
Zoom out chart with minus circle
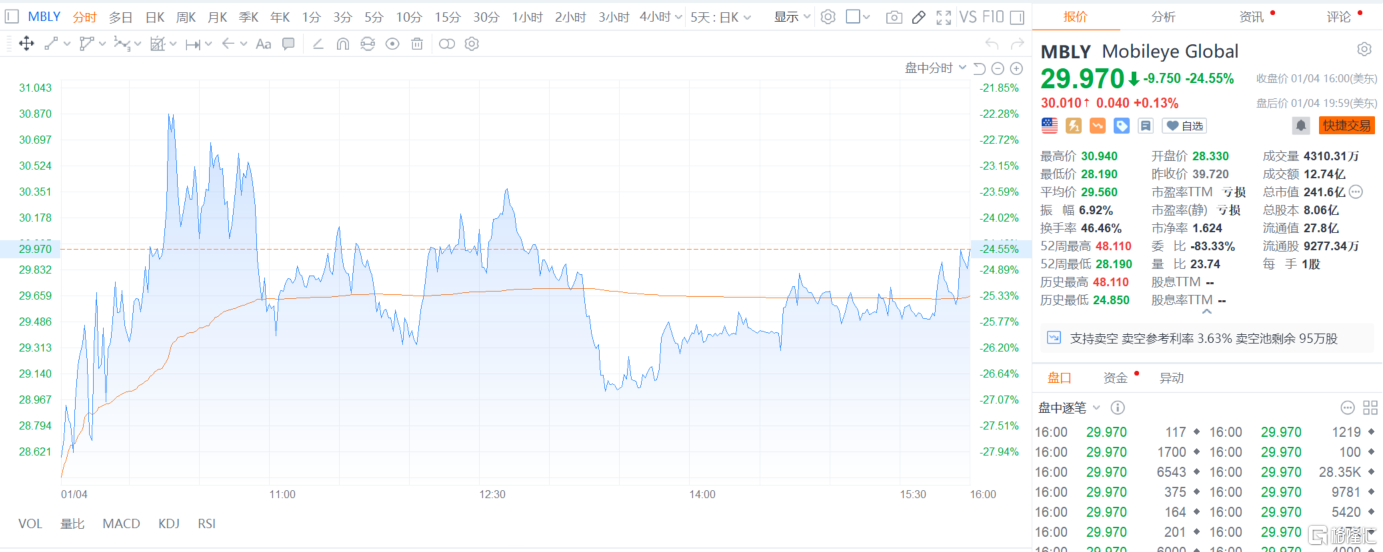(x=998, y=68)
